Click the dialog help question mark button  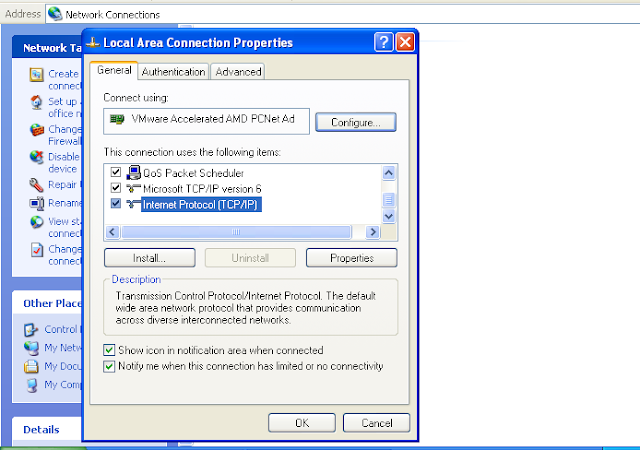pos(384,42)
